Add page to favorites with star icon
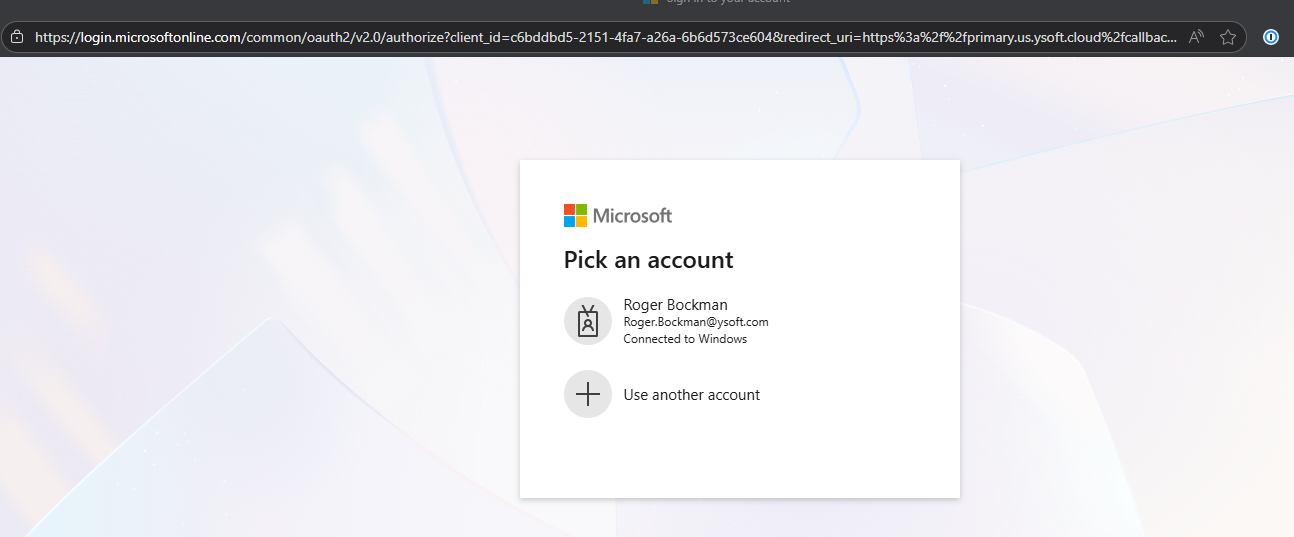Image resolution: width=1294 pixels, height=537 pixels. [1228, 37]
